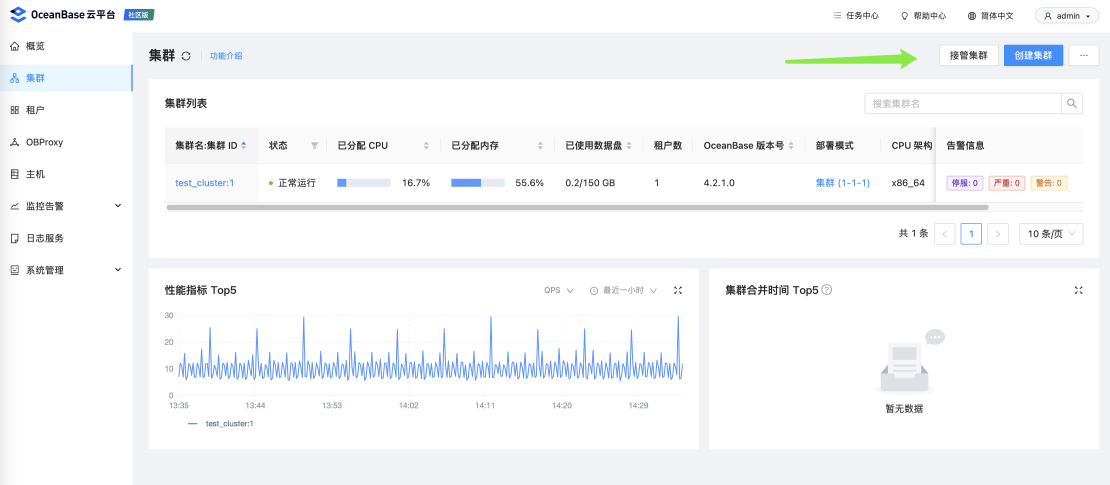Open the 功能介绍 link

tap(226, 56)
